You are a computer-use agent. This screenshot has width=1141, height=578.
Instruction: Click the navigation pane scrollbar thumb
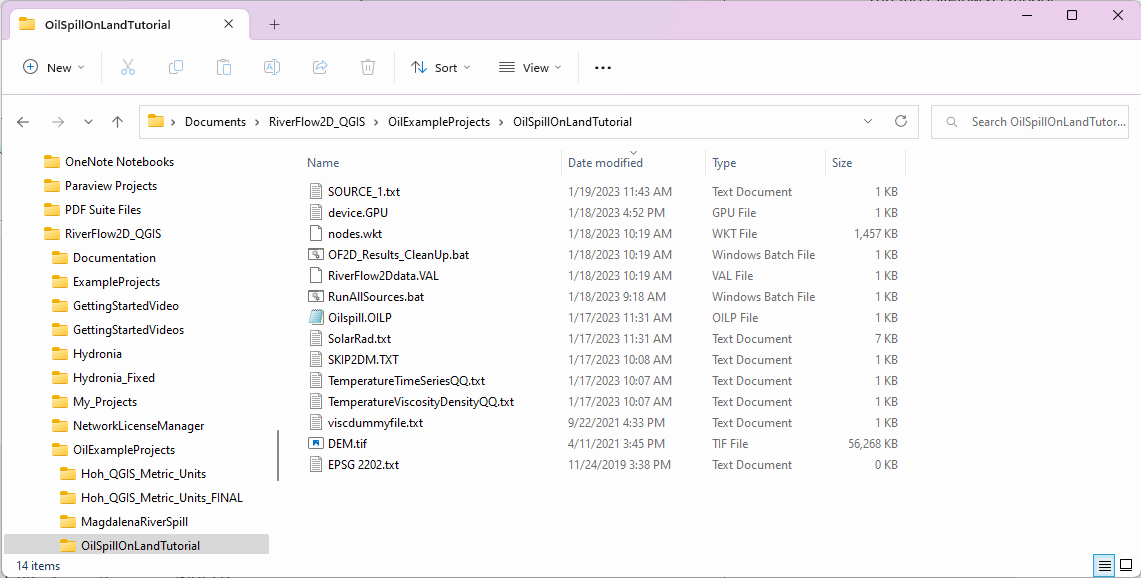pyautogui.click(x=278, y=456)
